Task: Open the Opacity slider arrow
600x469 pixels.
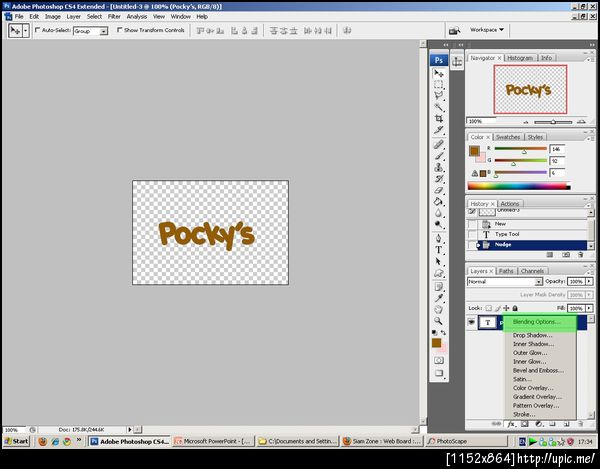Action: [589, 282]
